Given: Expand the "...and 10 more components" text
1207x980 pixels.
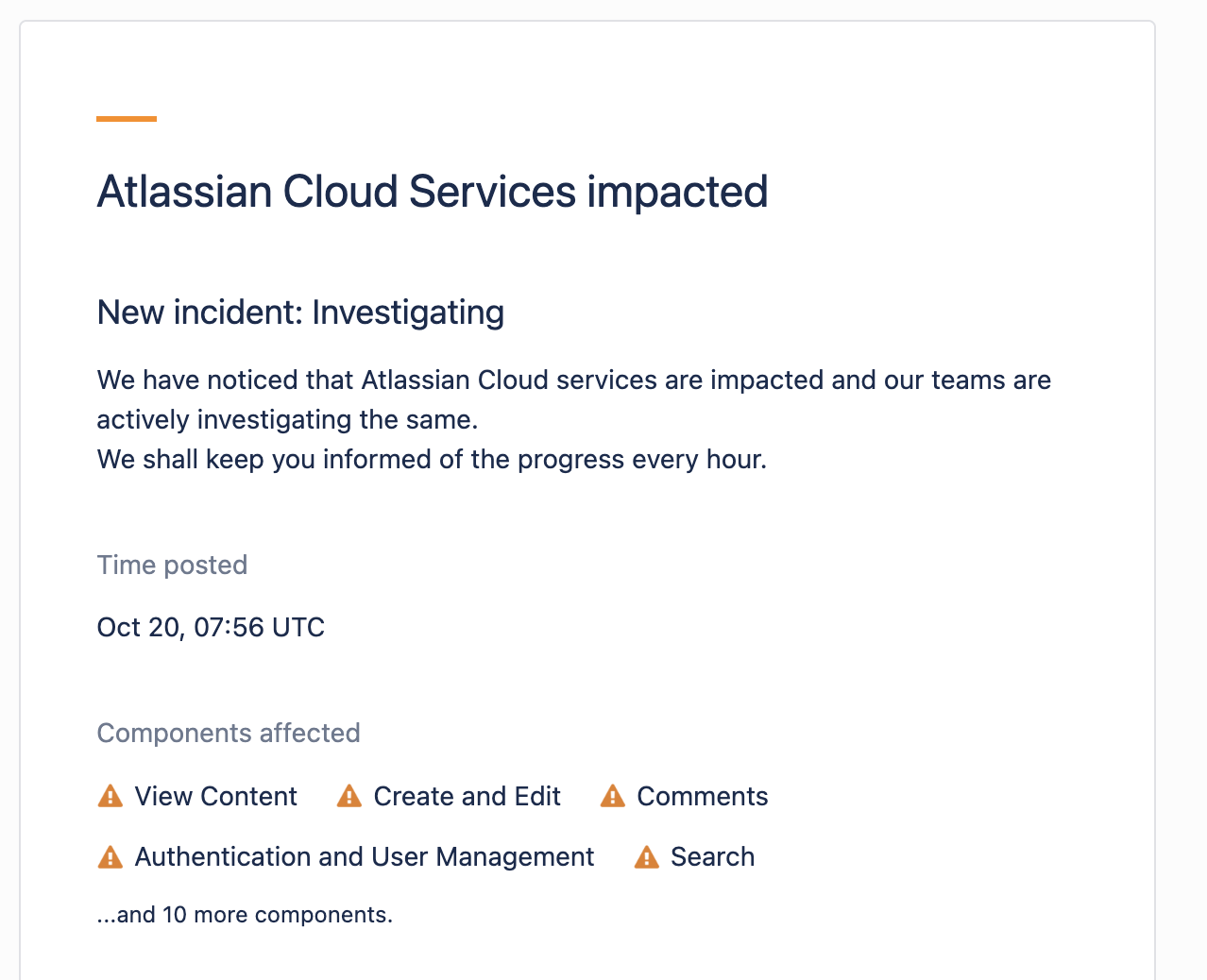Looking at the screenshot, I should (x=245, y=915).
